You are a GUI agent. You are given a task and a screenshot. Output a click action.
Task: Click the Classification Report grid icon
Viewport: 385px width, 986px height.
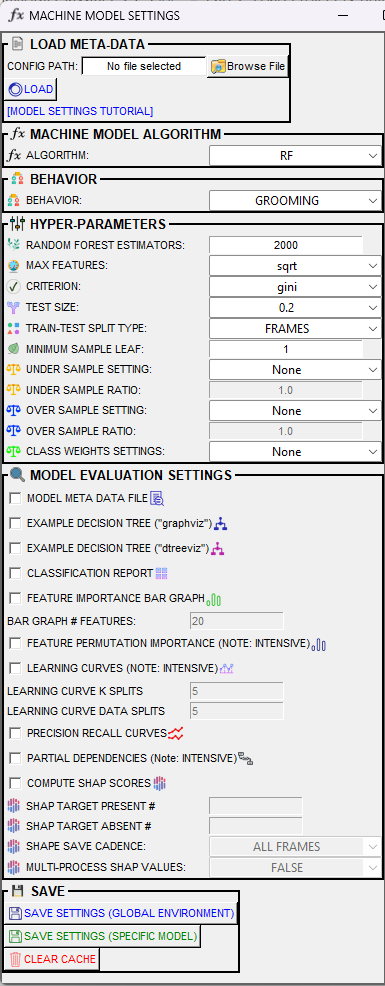(162, 573)
